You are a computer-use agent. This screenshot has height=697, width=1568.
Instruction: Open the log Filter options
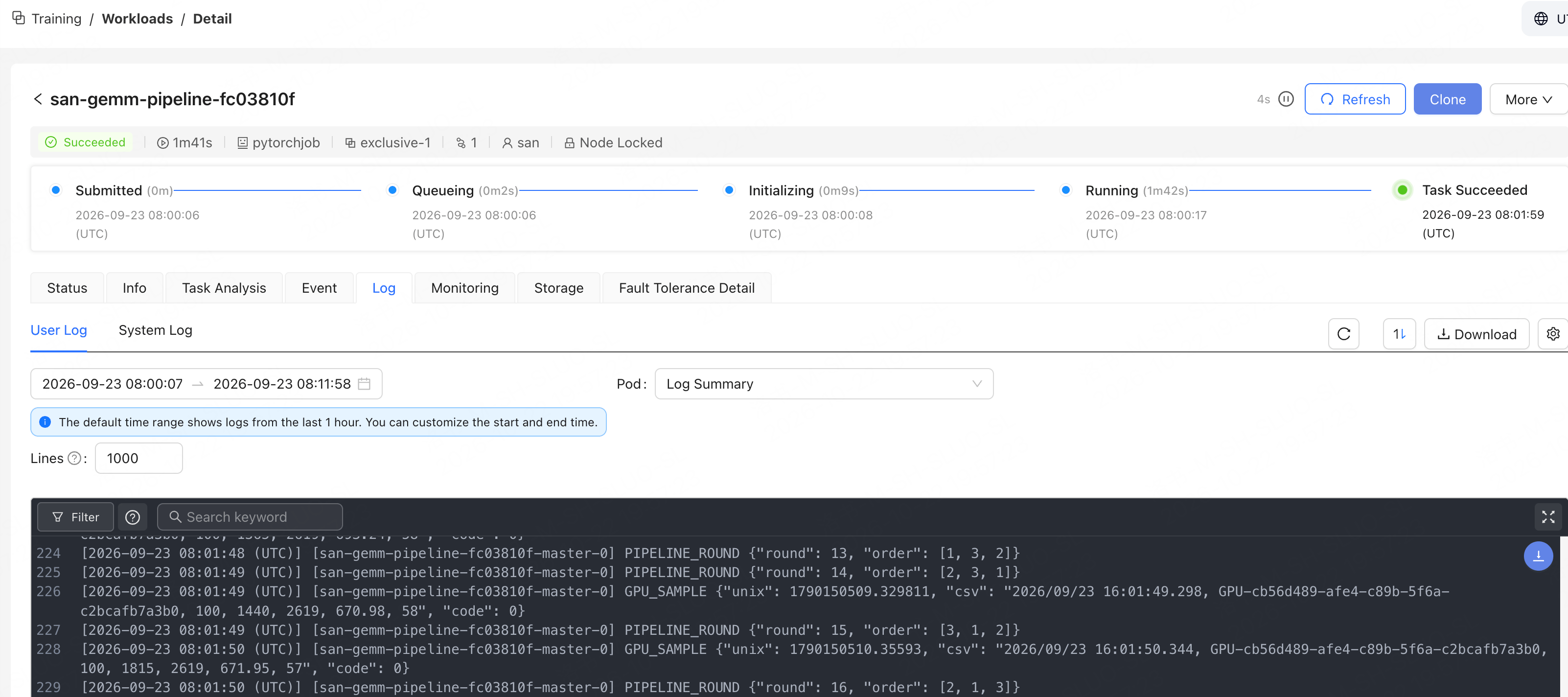click(x=75, y=517)
